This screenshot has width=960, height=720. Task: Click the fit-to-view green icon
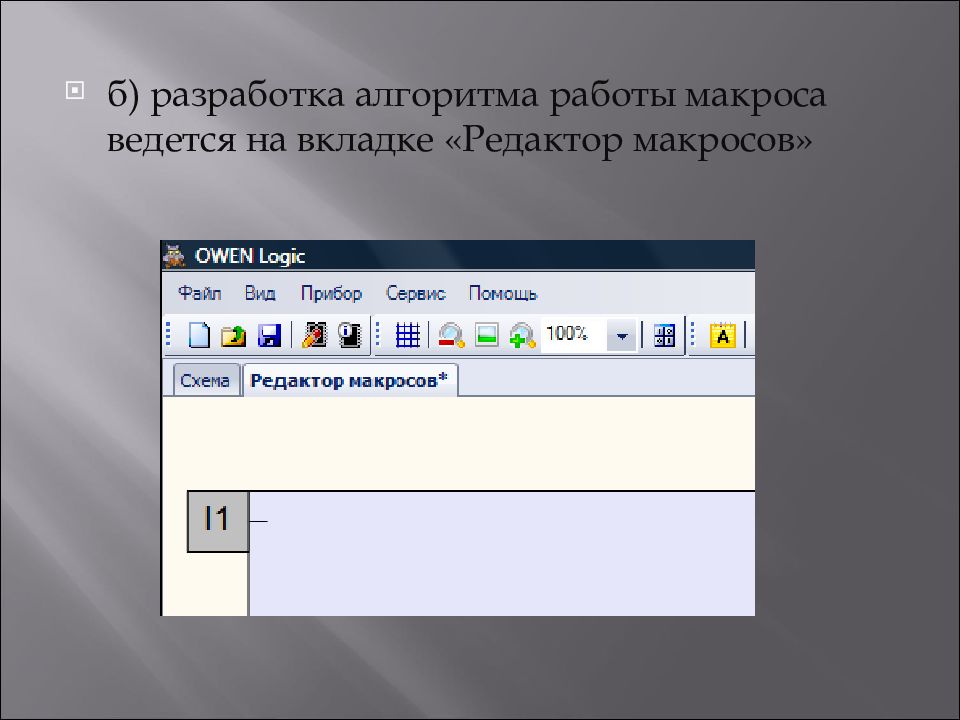coord(487,335)
